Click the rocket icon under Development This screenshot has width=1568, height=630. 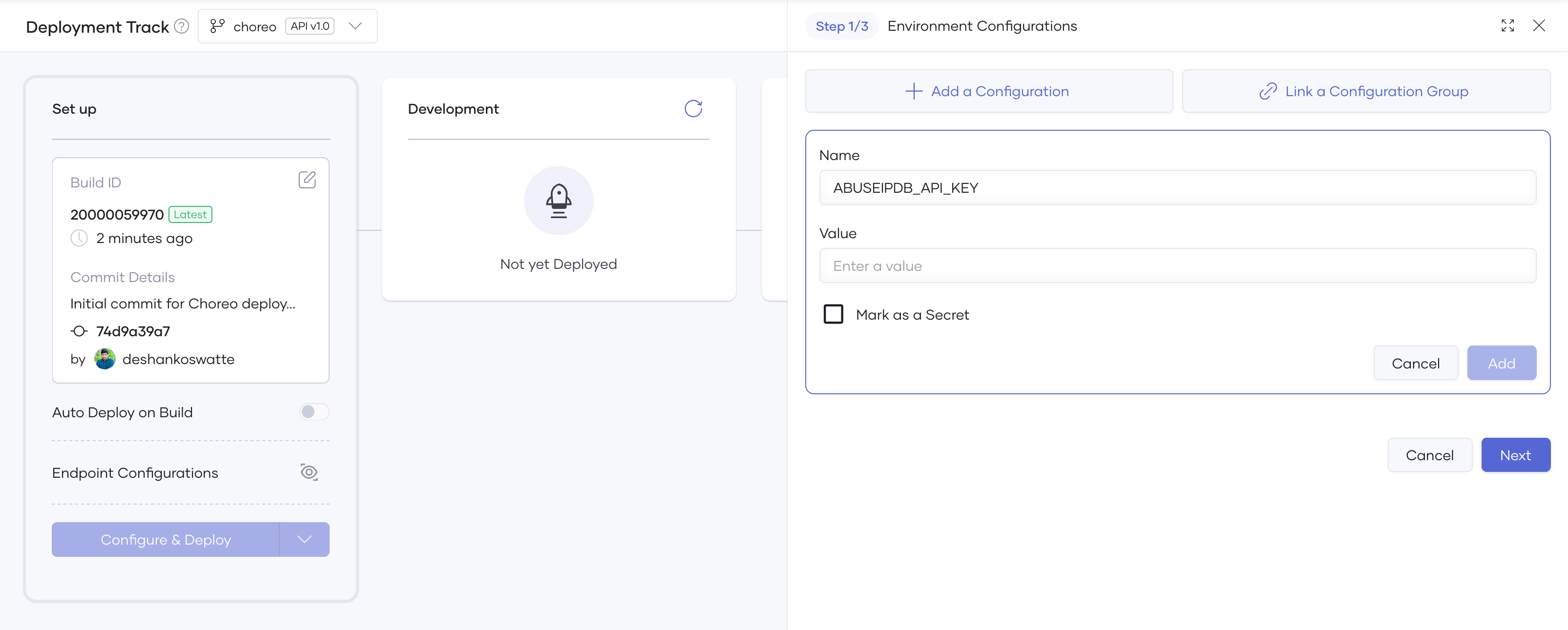558,201
